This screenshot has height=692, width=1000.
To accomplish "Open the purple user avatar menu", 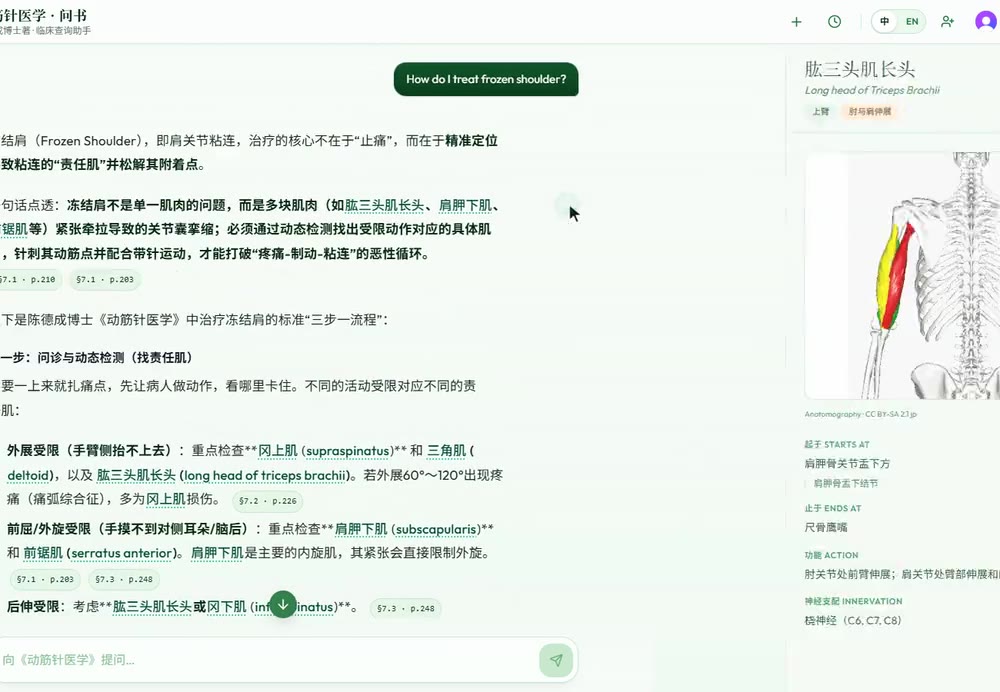I will (x=986, y=22).
